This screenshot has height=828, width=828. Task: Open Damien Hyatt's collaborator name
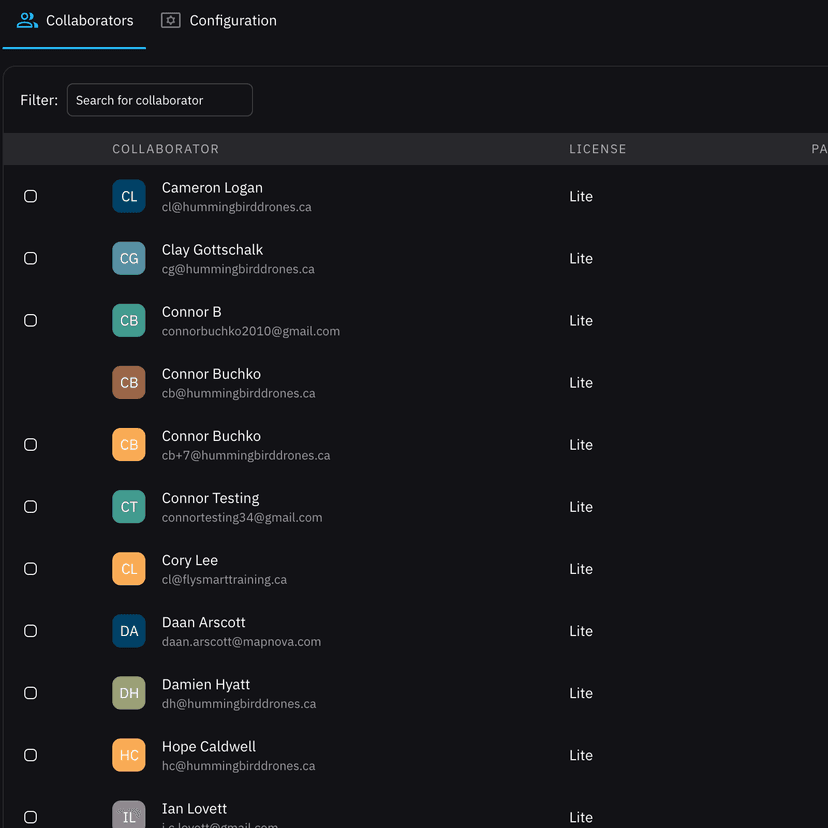tap(206, 685)
